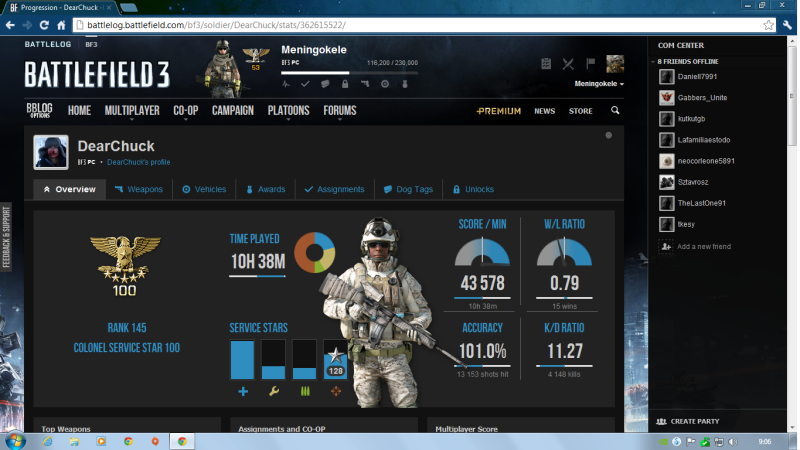Go back in the browser
The height and width of the screenshot is (450, 800).
point(10,25)
